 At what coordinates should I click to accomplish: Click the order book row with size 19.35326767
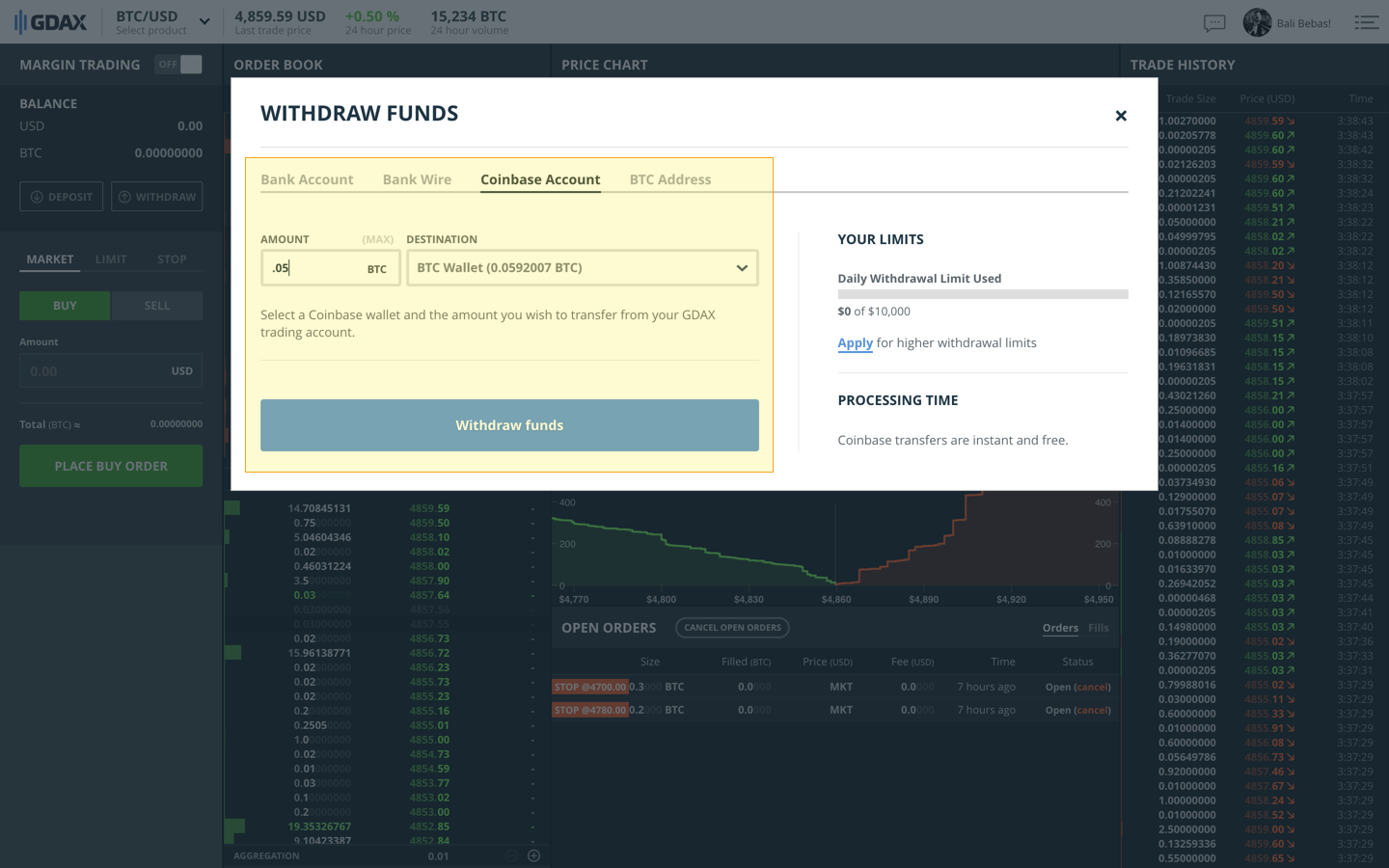[x=386, y=827]
